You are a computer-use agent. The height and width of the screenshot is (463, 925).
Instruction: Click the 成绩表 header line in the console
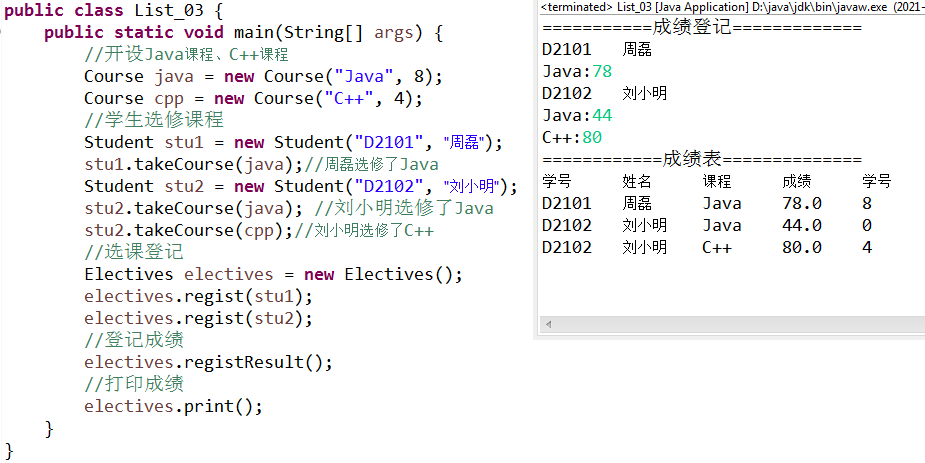[x=702, y=159]
